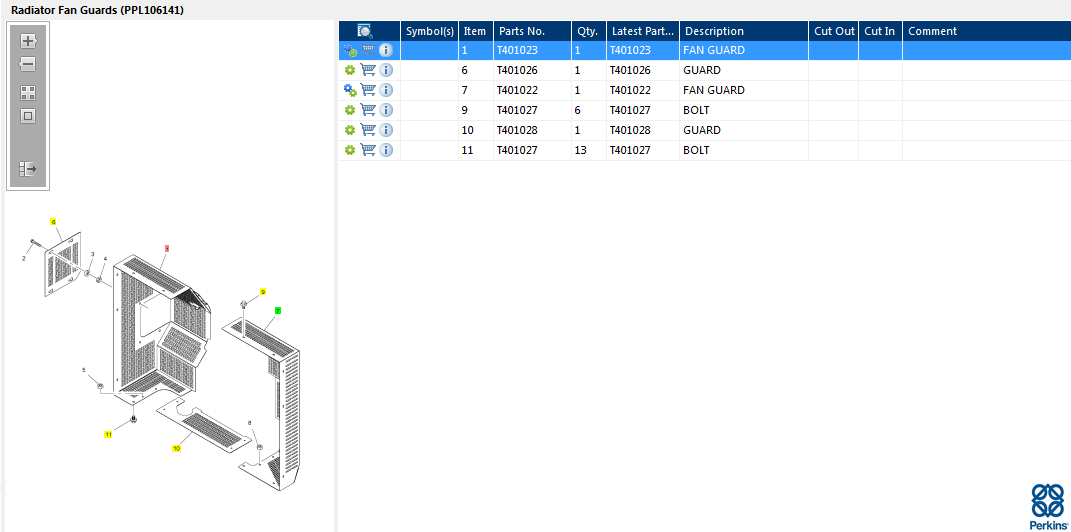The image size is (1071, 532).
Task: Open info for T401022 FAN GUARD
Action: point(386,89)
